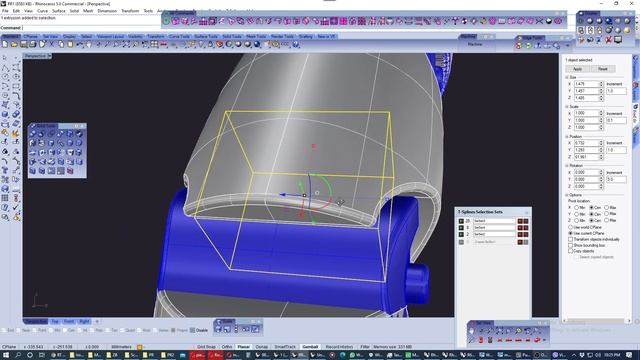This screenshot has width=640, height=360.
Task: Open the Perspective viewport title dropdown
Action: pyautogui.click(x=49, y=56)
